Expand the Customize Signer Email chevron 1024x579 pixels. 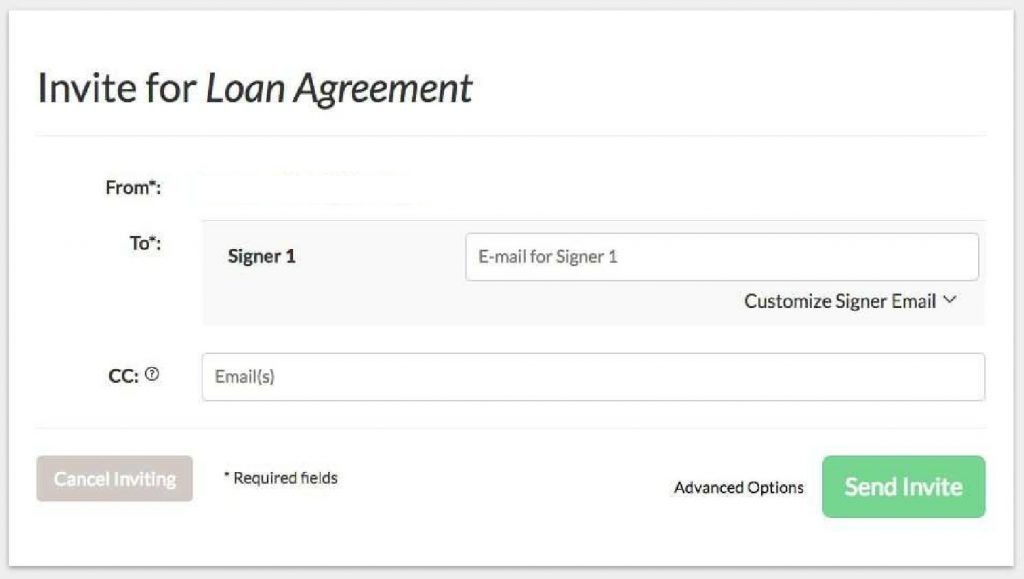[950, 300]
